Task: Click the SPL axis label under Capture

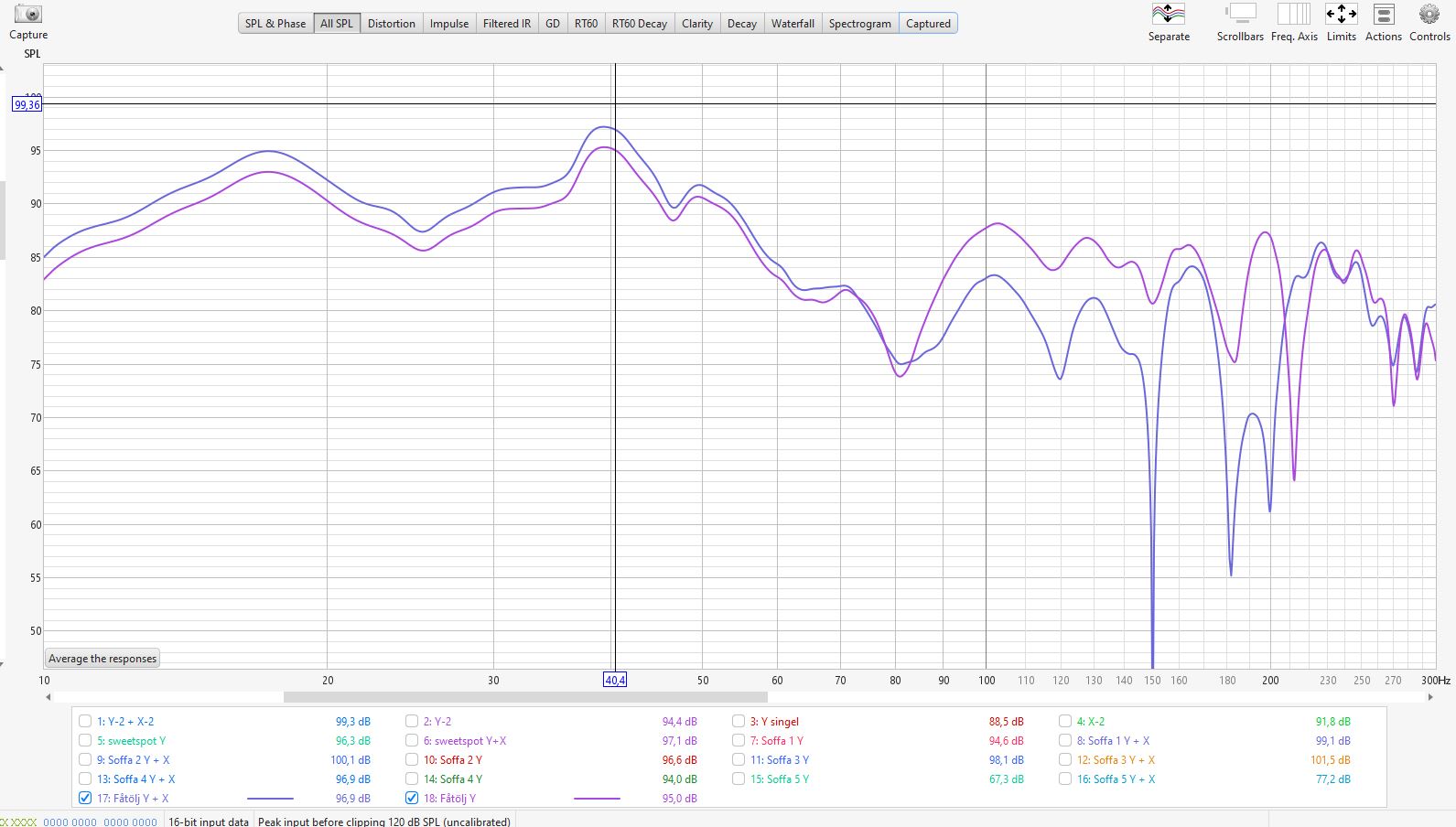Action: (32, 53)
